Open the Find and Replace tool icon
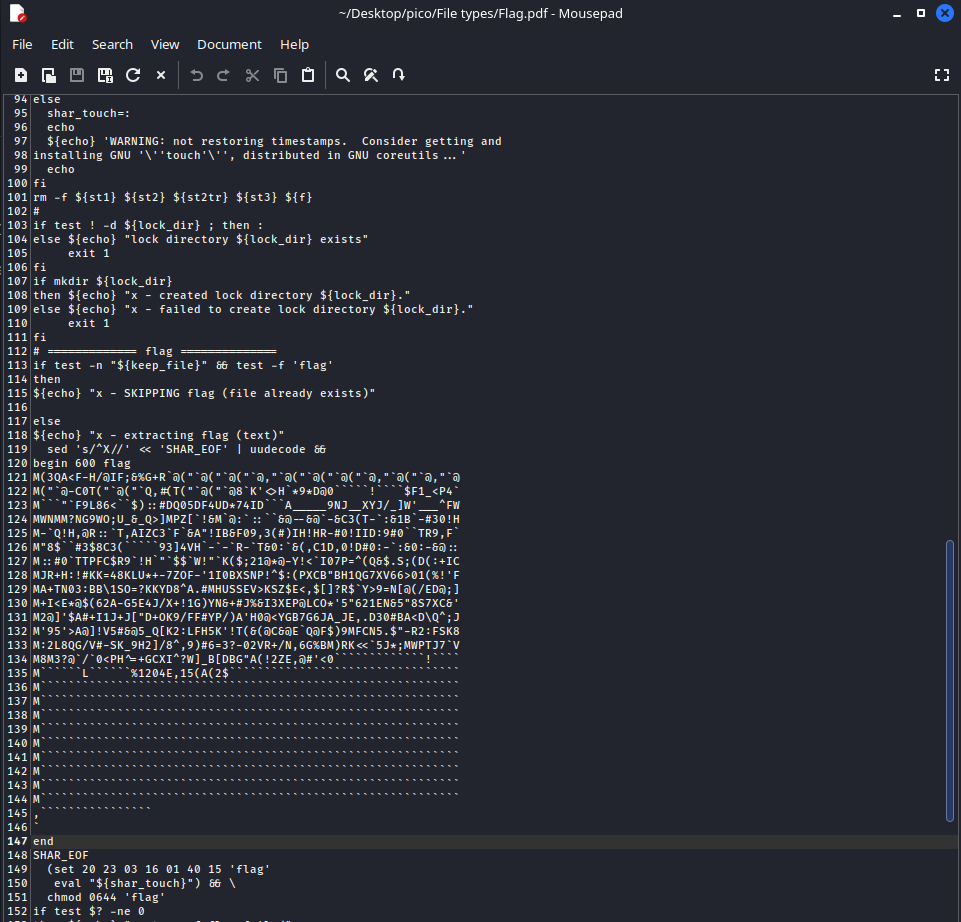The height and width of the screenshot is (922, 961). (370, 75)
